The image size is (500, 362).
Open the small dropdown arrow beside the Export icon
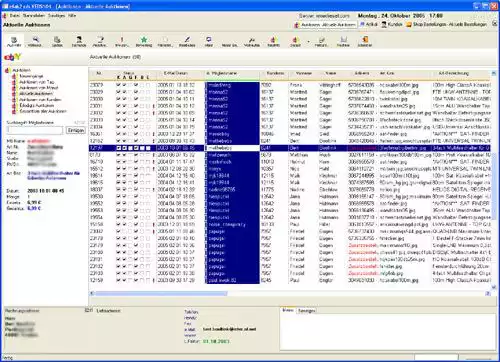pos(308,42)
